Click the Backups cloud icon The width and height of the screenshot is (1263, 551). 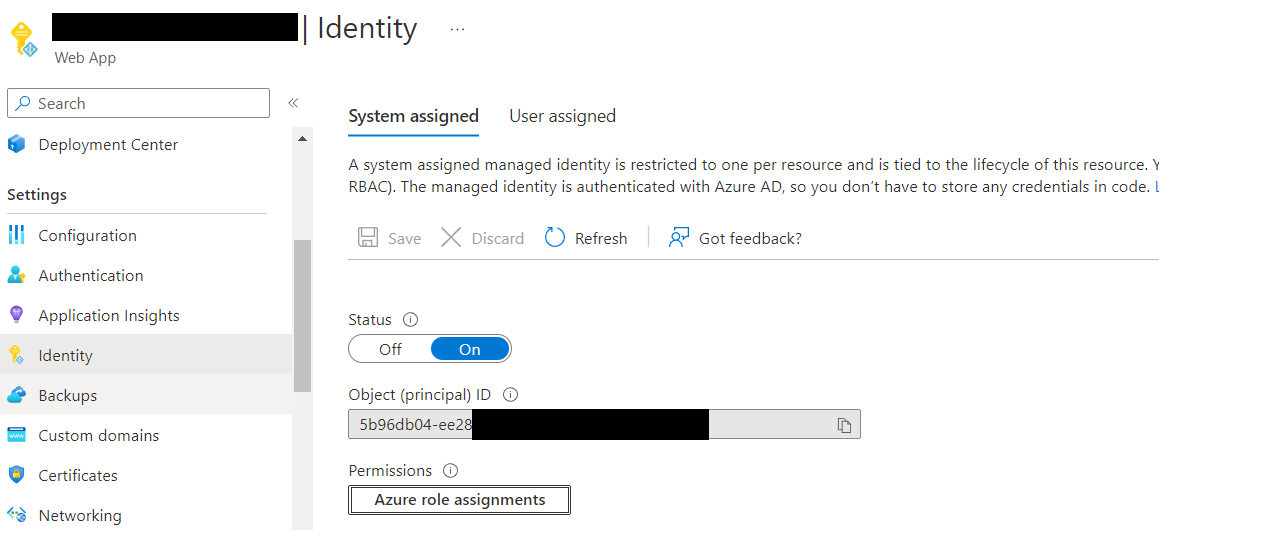(16, 395)
